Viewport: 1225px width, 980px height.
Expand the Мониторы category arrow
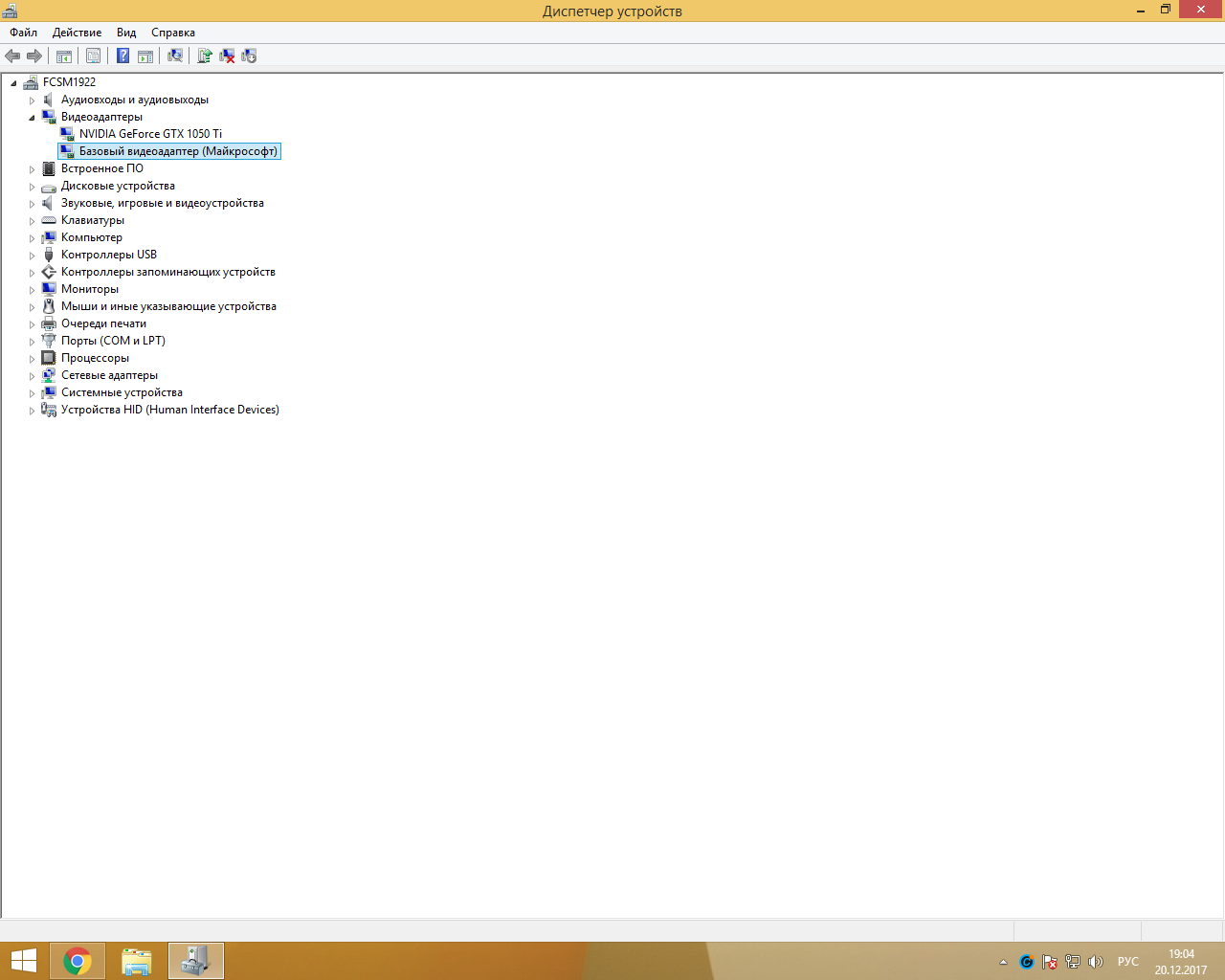pyautogui.click(x=32, y=289)
